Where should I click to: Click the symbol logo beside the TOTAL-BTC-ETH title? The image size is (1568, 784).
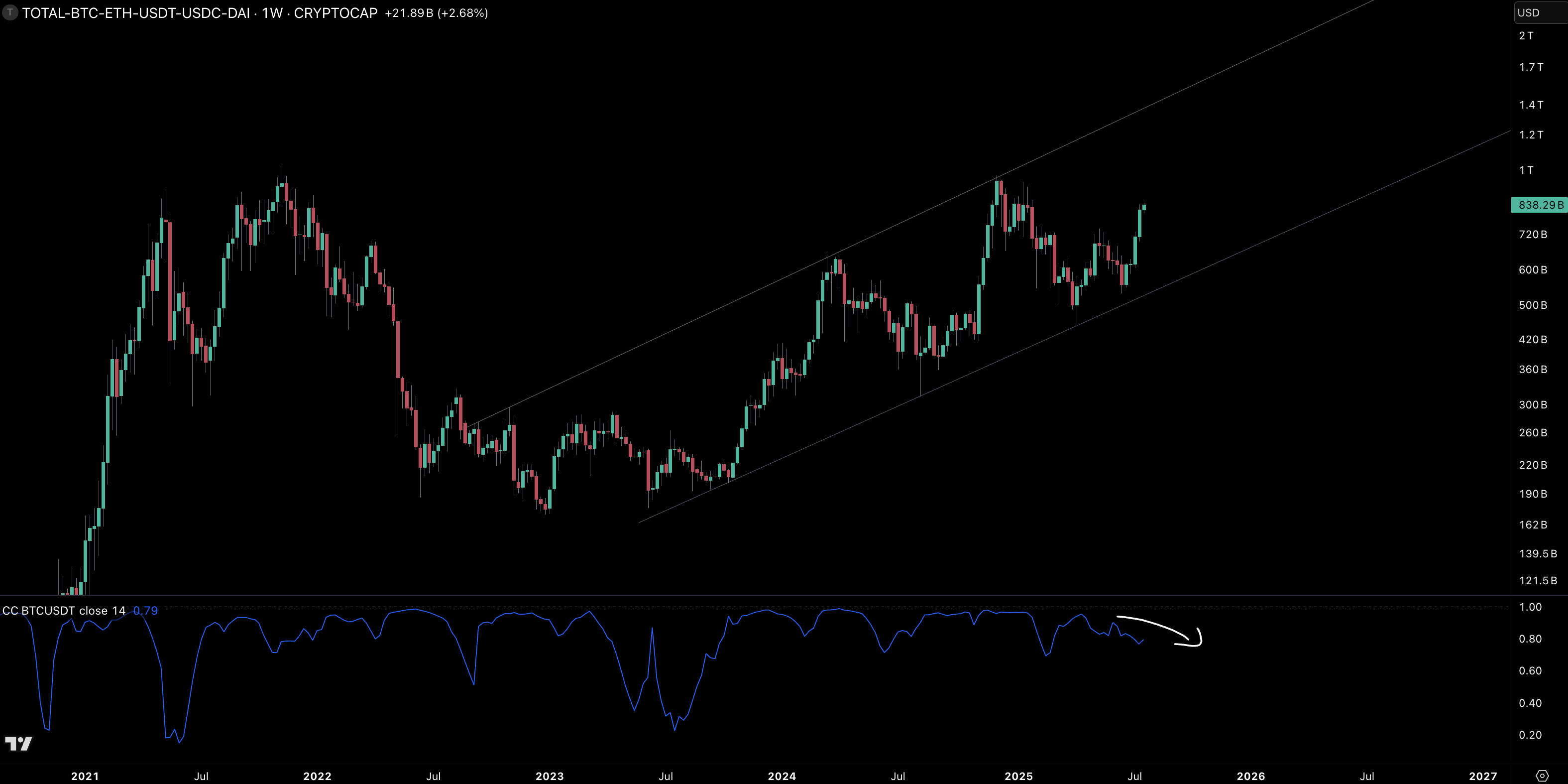click(x=10, y=13)
